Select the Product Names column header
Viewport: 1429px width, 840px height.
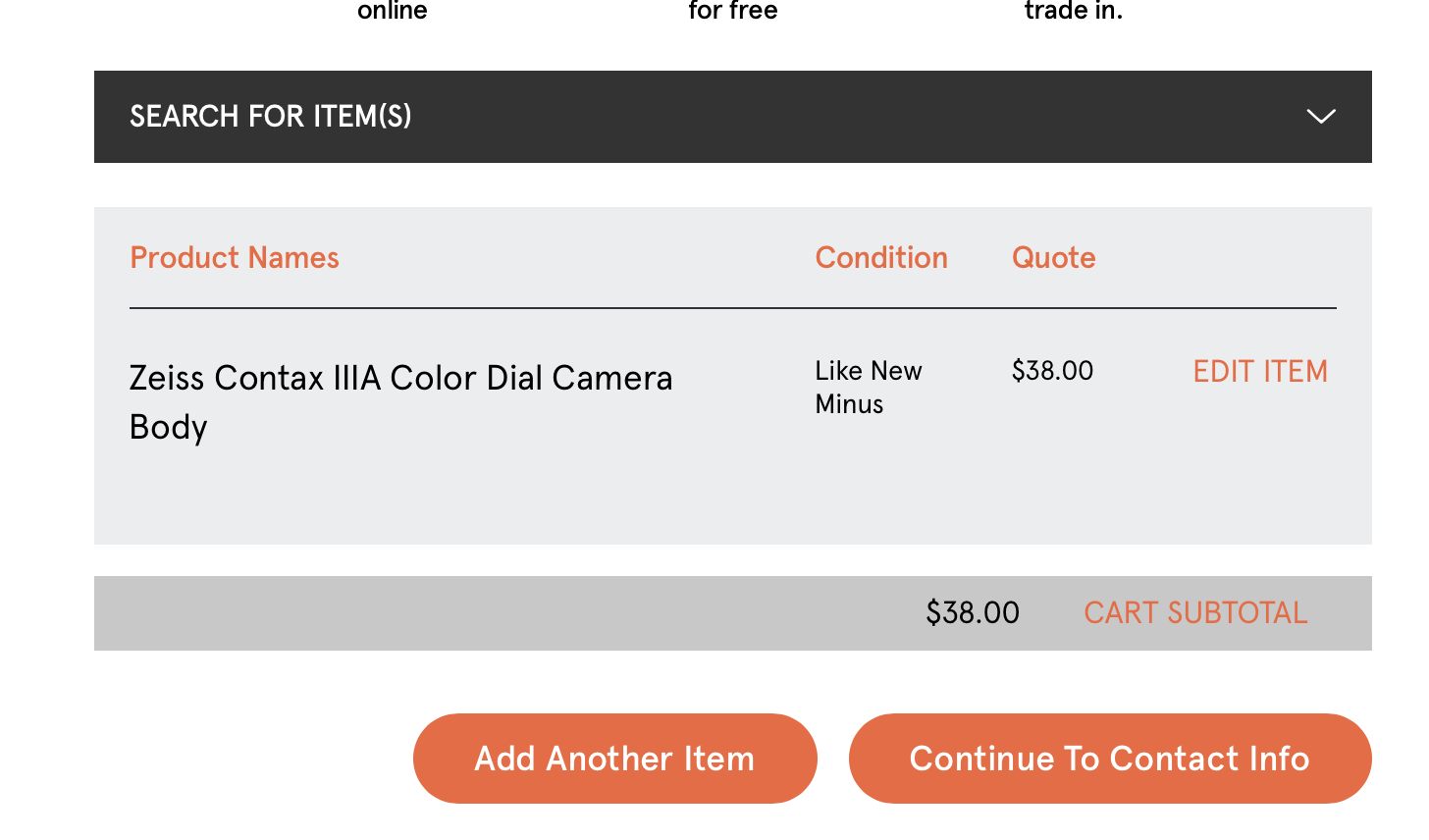point(235,258)
